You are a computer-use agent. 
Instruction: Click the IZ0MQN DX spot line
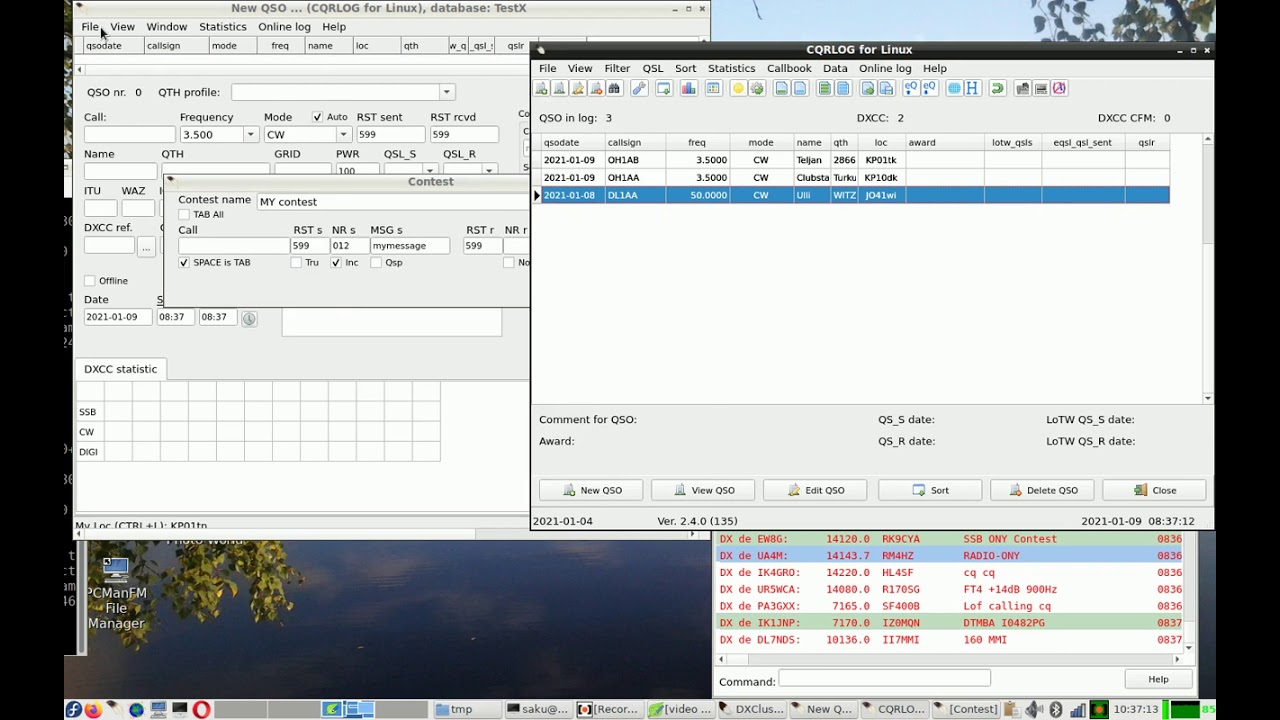pos(950,623)
